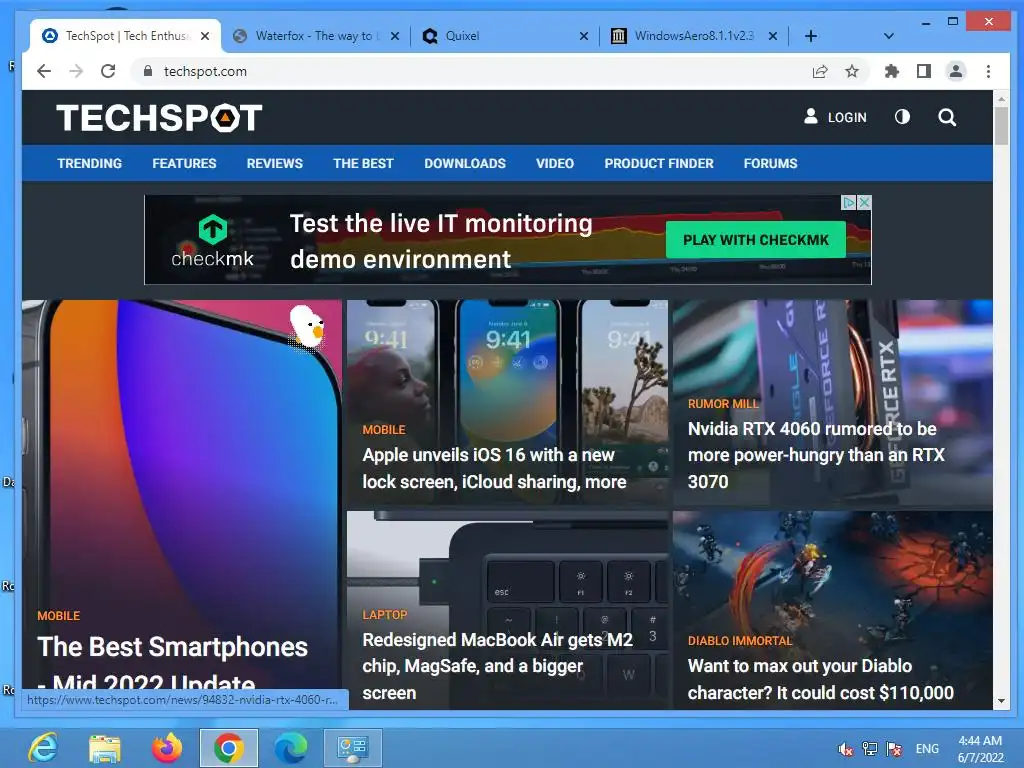Share this page icon in address bar

pyautogui.click(x=820, y=71)
